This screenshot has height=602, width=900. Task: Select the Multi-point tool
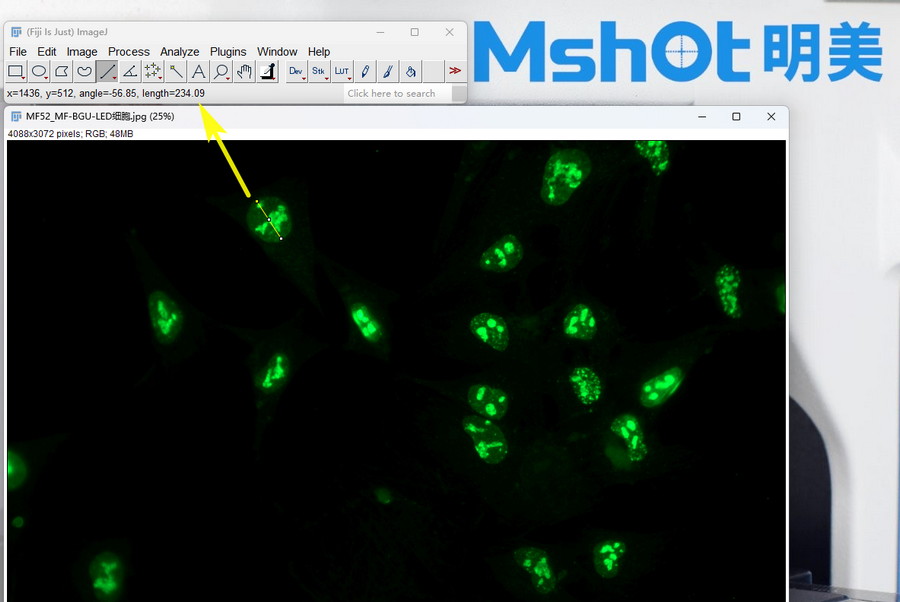pyautogui.click(x=153, y=71)
